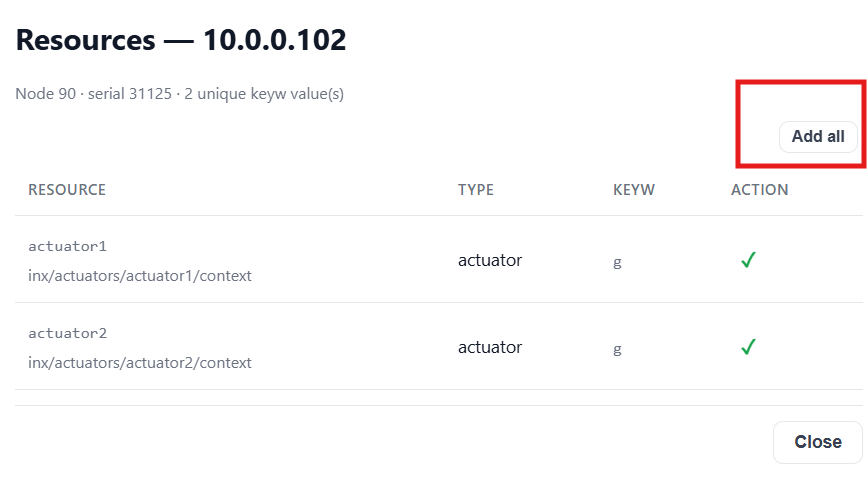Viewport: 868px width, 483px height.
Task: Click the '2 unique keyw value(s)' text
Action: point(264,94)
